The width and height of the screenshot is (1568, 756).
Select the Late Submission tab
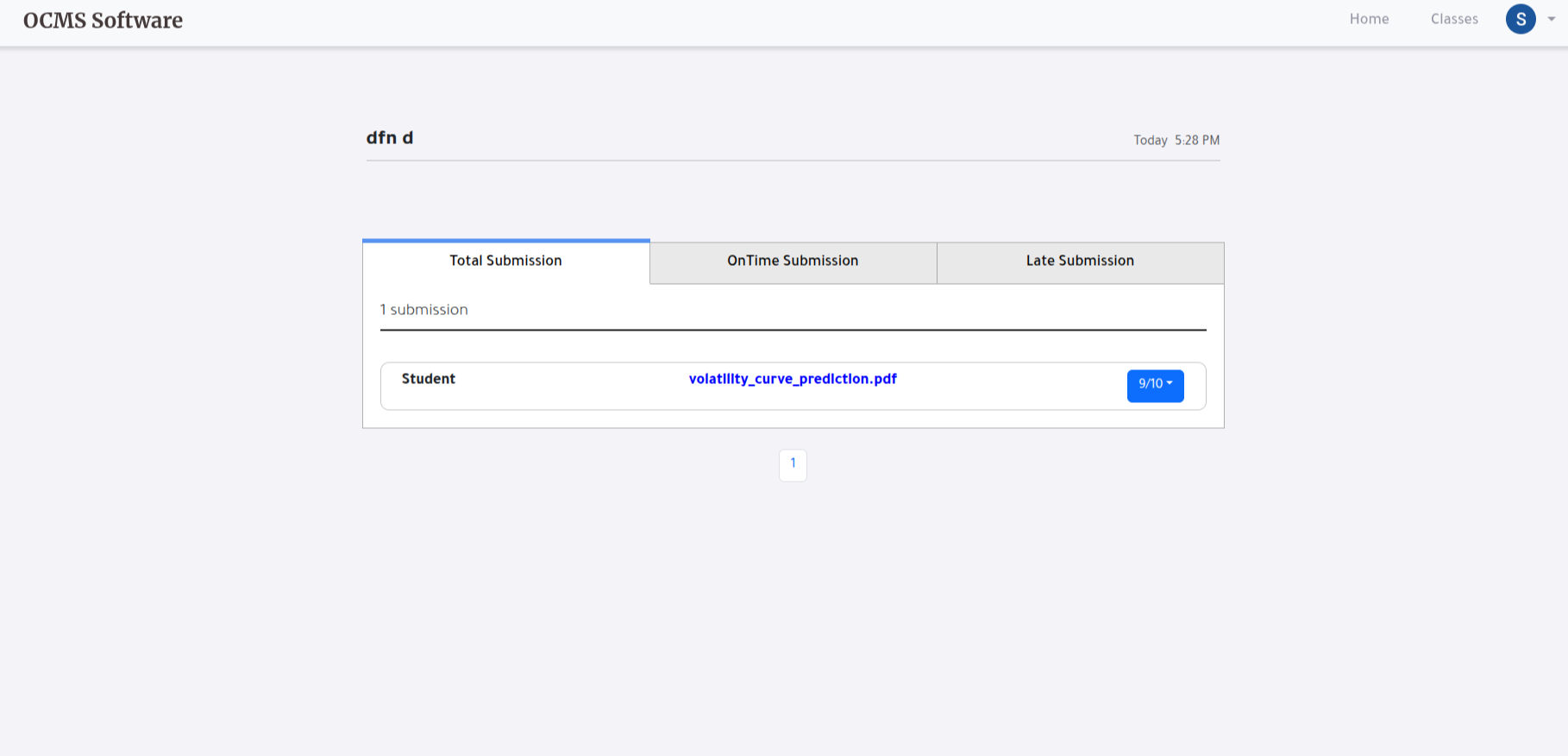point(1080,261)
